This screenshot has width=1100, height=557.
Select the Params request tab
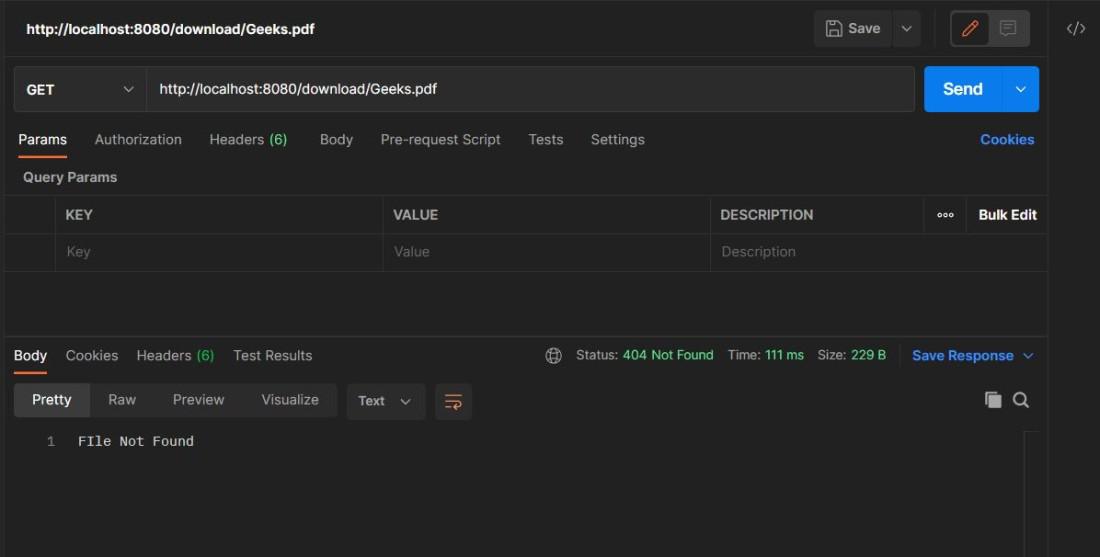pos(43,140)
